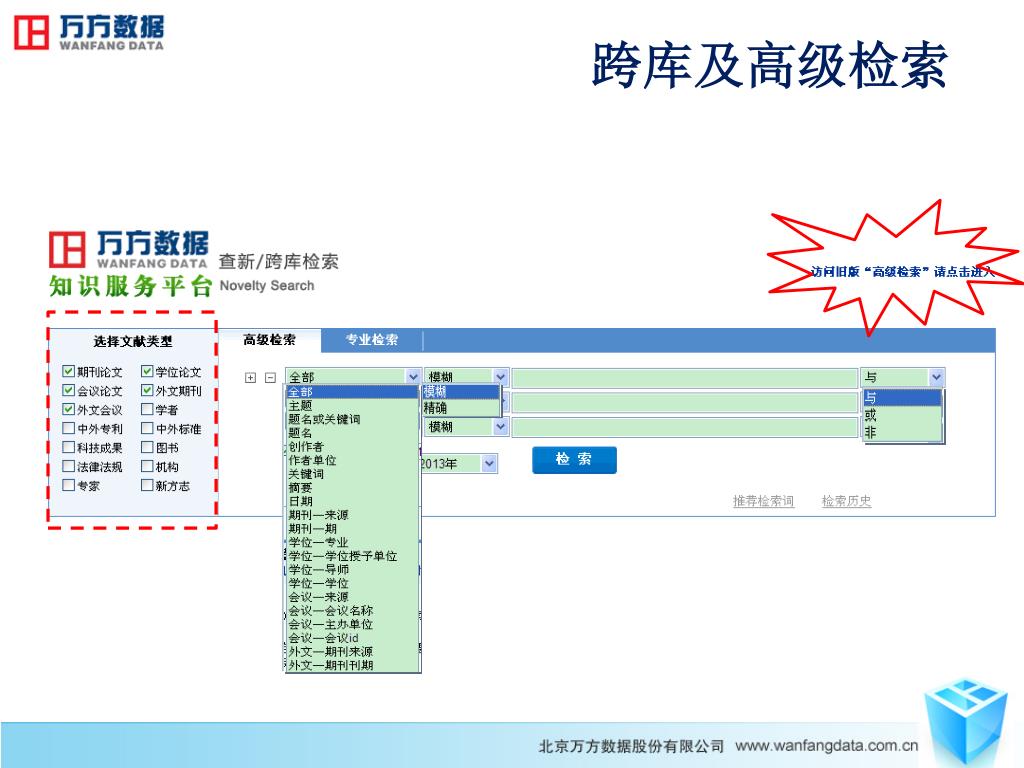
Task: Select 会议—来源 option
Action: [x=351, y=598]
